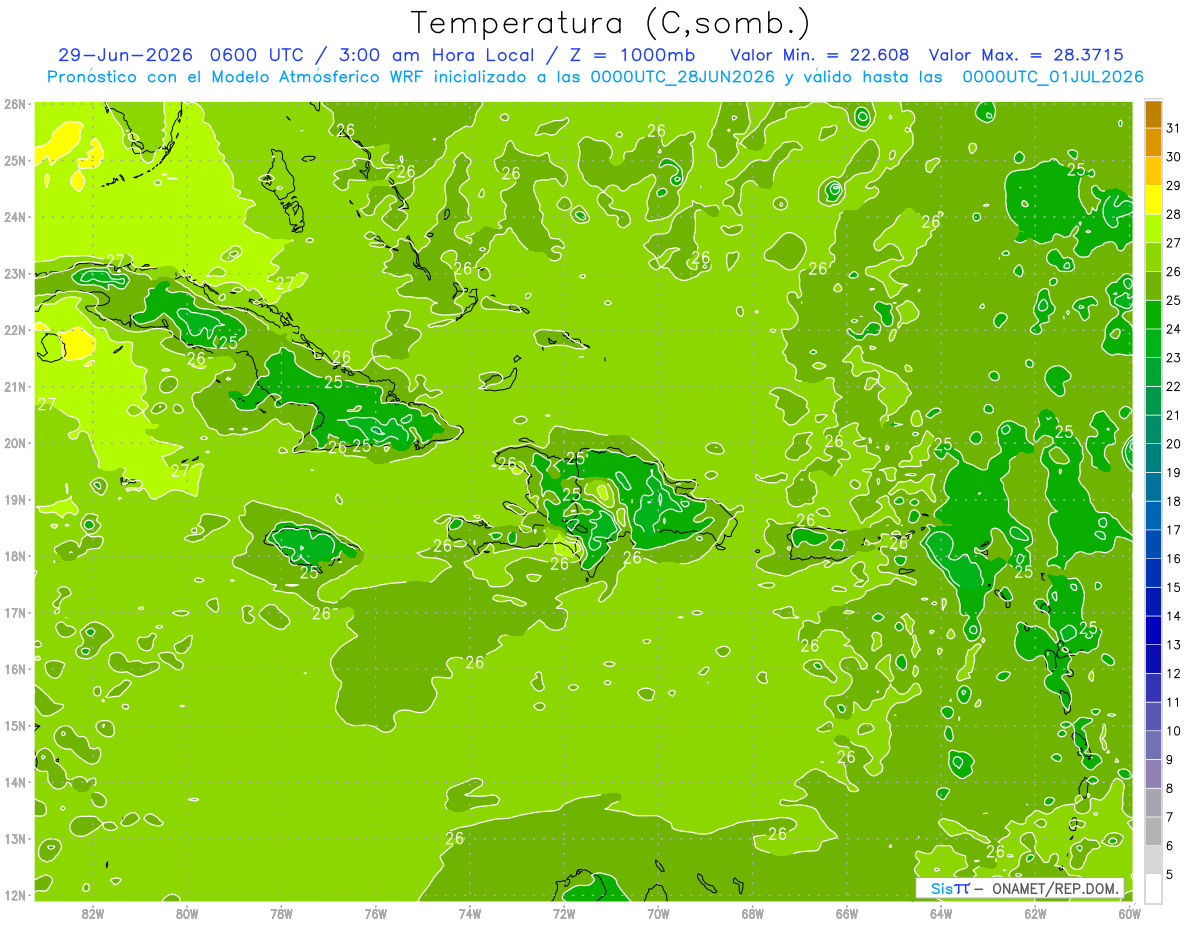Click the color scale label 15
The width and height of the screenshot is (1200, 927).
pyautogui.click(x=1173, y=587)
